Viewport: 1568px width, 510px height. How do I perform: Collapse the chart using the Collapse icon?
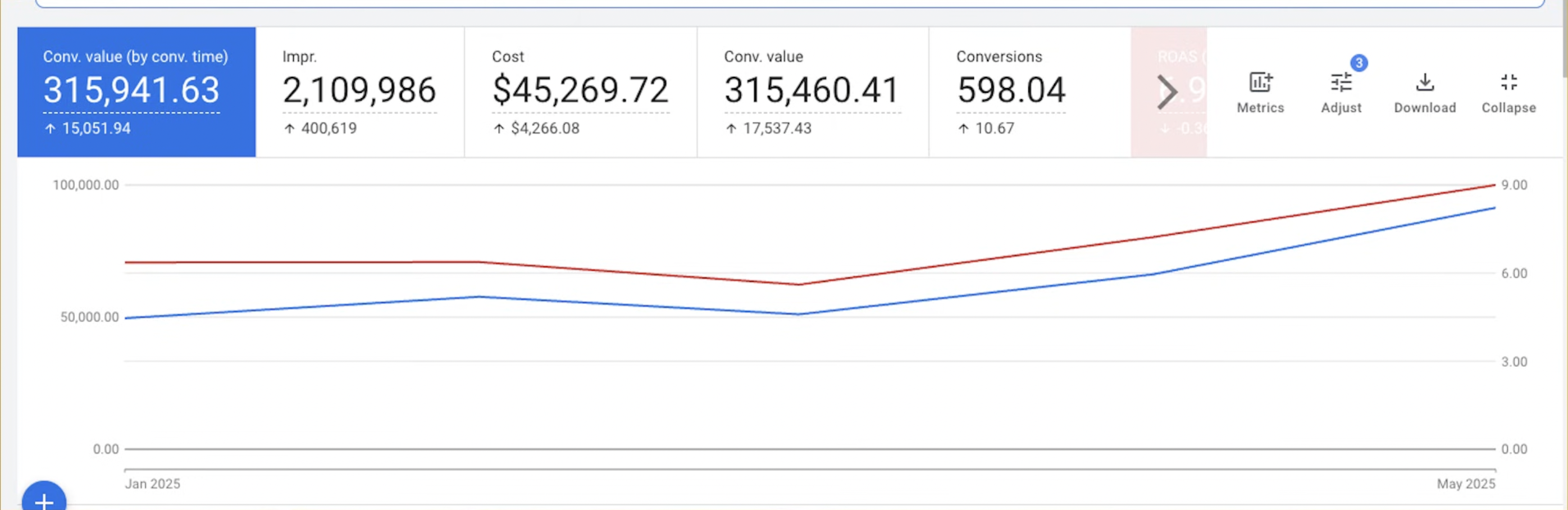[1508, 83]
